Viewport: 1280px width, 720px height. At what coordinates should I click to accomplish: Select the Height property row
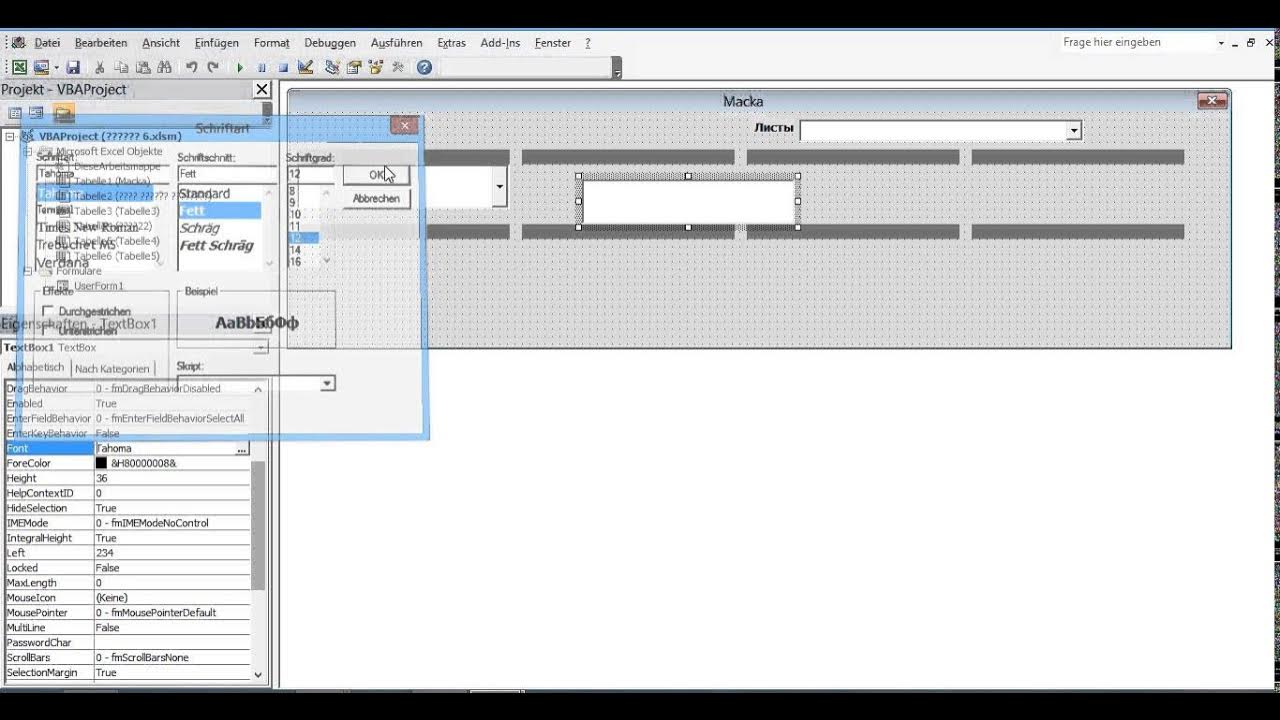127,479
